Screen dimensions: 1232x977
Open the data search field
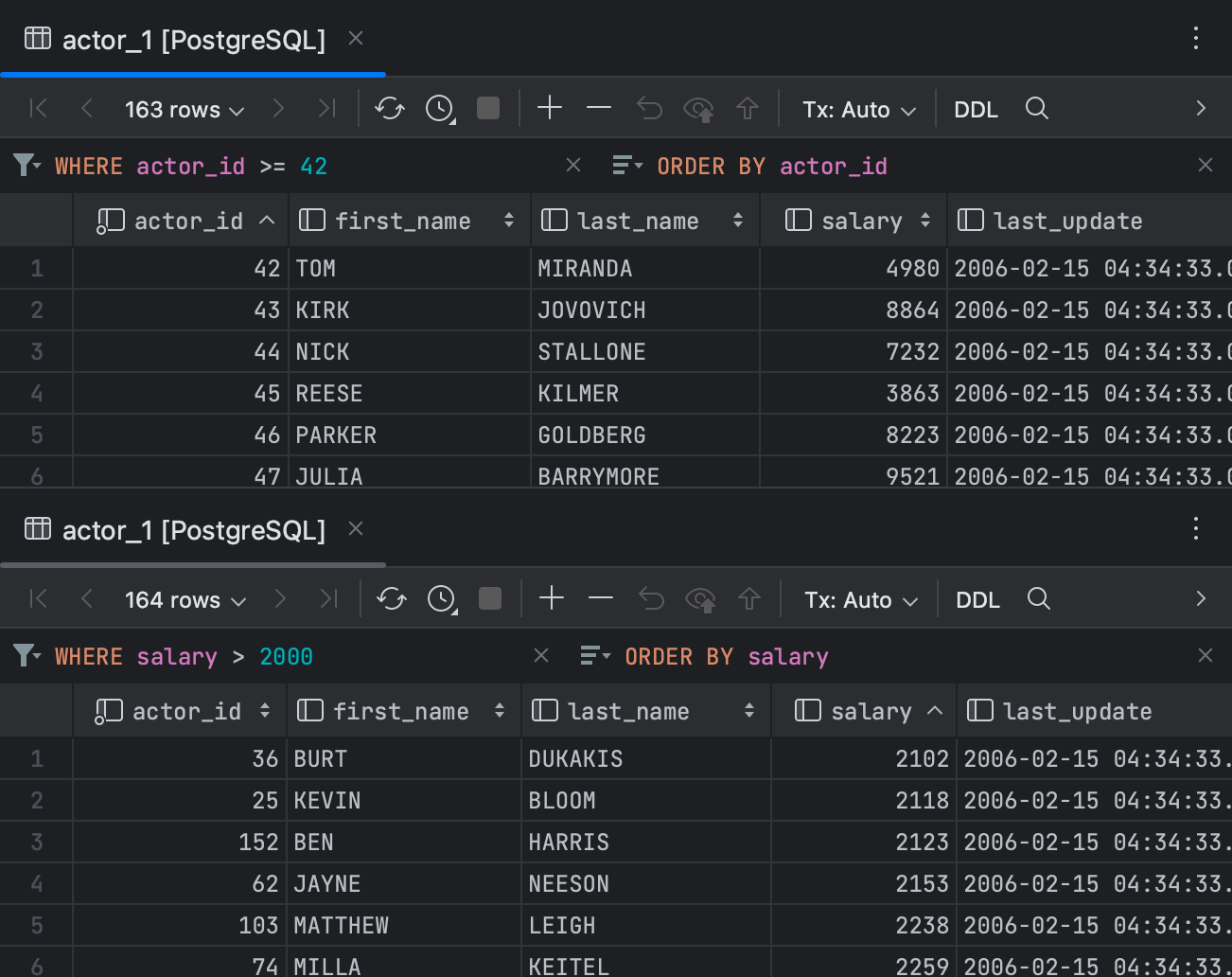1036,109
